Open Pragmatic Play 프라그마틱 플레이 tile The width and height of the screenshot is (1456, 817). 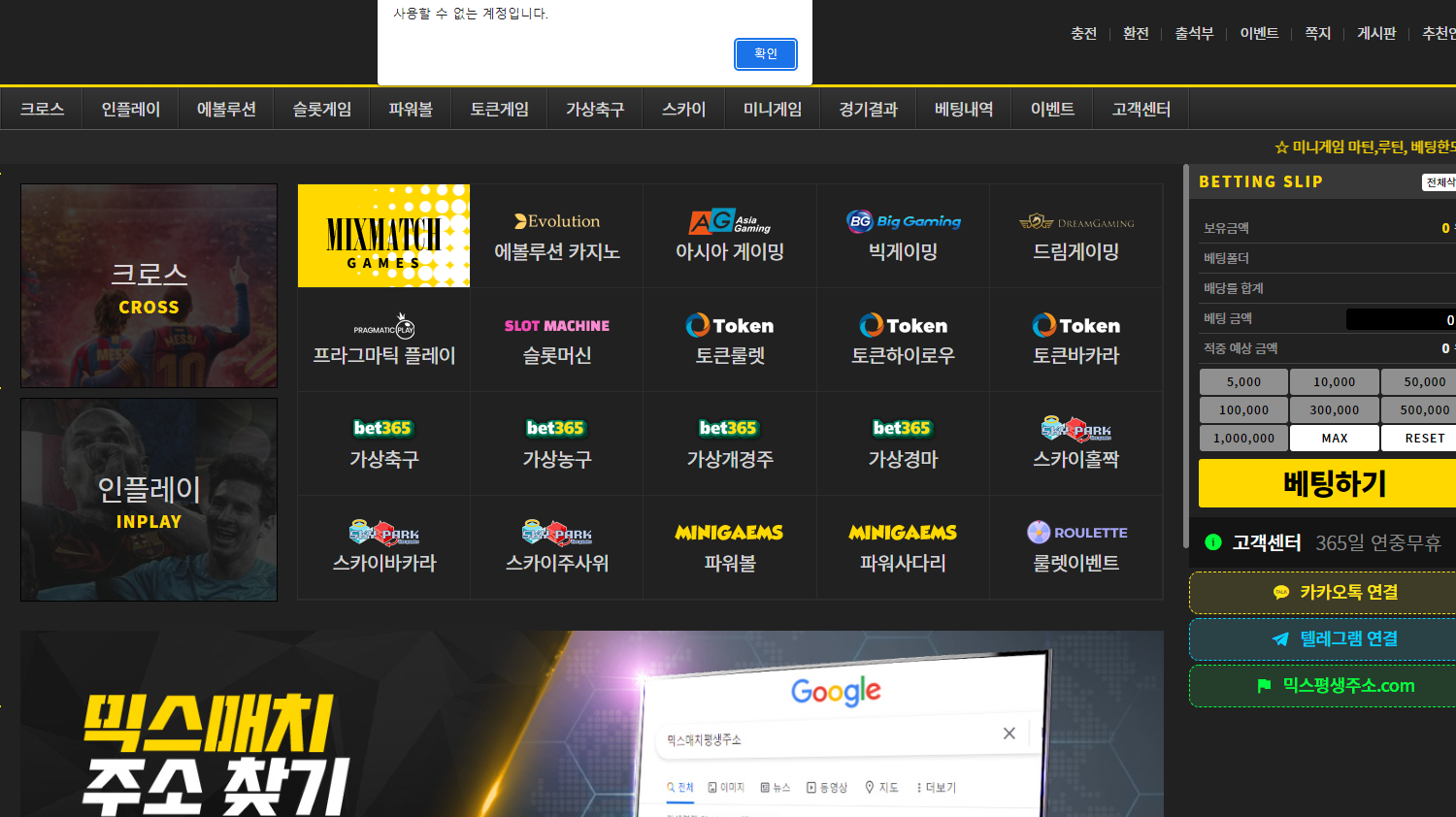[383, 340]
